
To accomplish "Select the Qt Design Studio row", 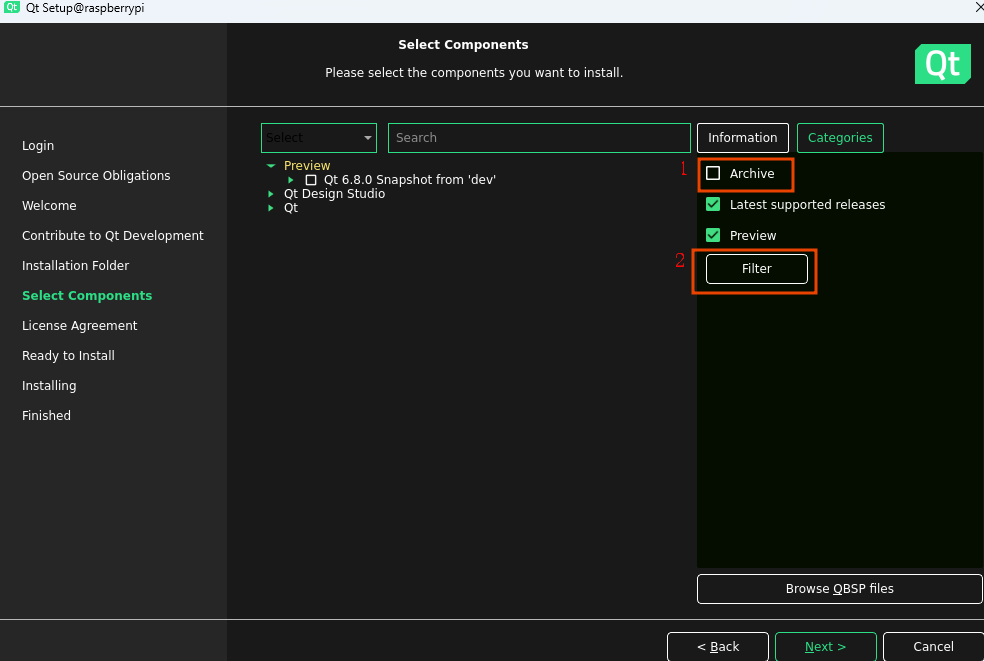I will 334,194.
